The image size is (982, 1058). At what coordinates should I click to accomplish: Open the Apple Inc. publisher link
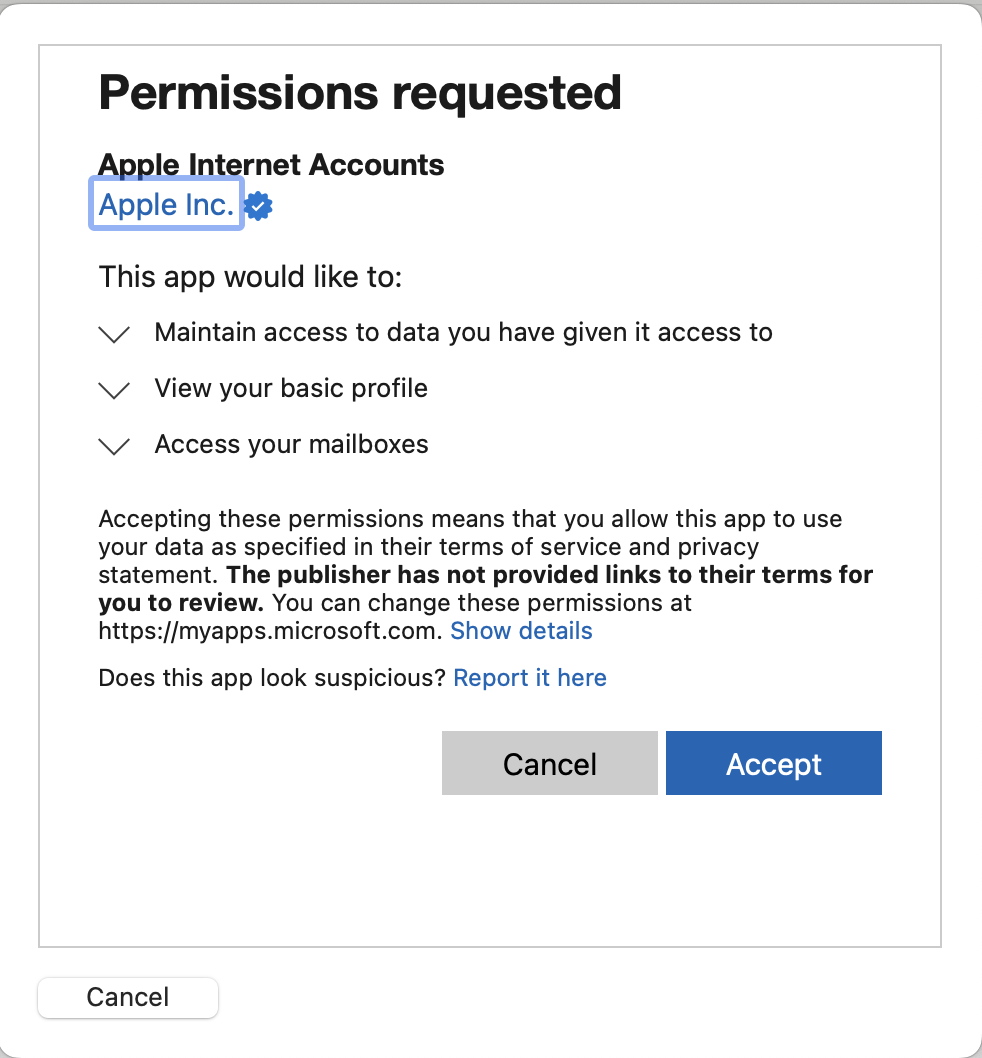coord(166,205)
